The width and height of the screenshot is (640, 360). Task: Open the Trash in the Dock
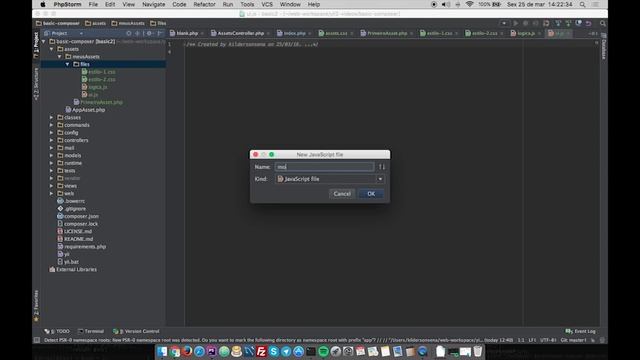[478, 351]
